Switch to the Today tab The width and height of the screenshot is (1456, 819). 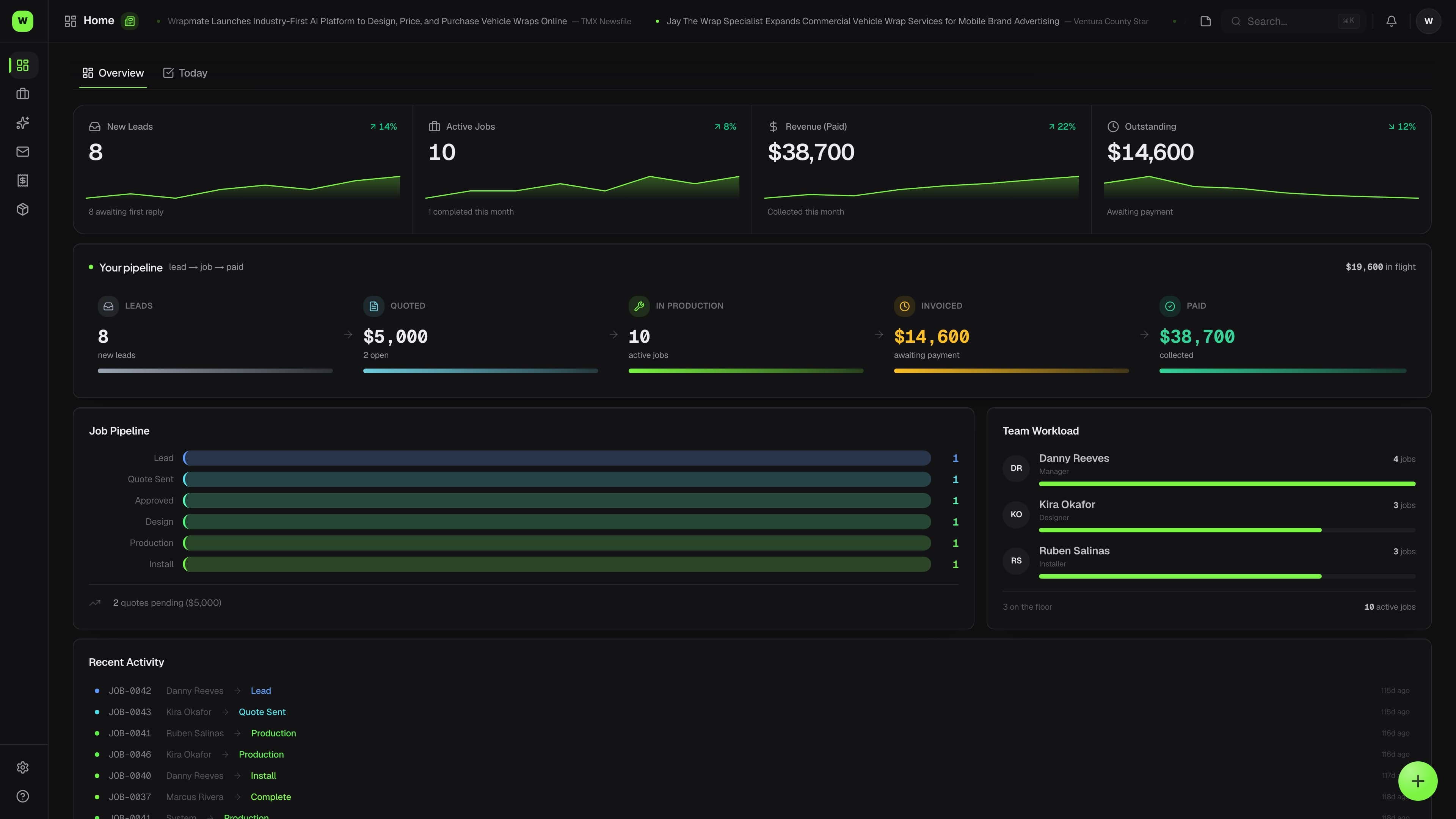click(x=185, y=73)
